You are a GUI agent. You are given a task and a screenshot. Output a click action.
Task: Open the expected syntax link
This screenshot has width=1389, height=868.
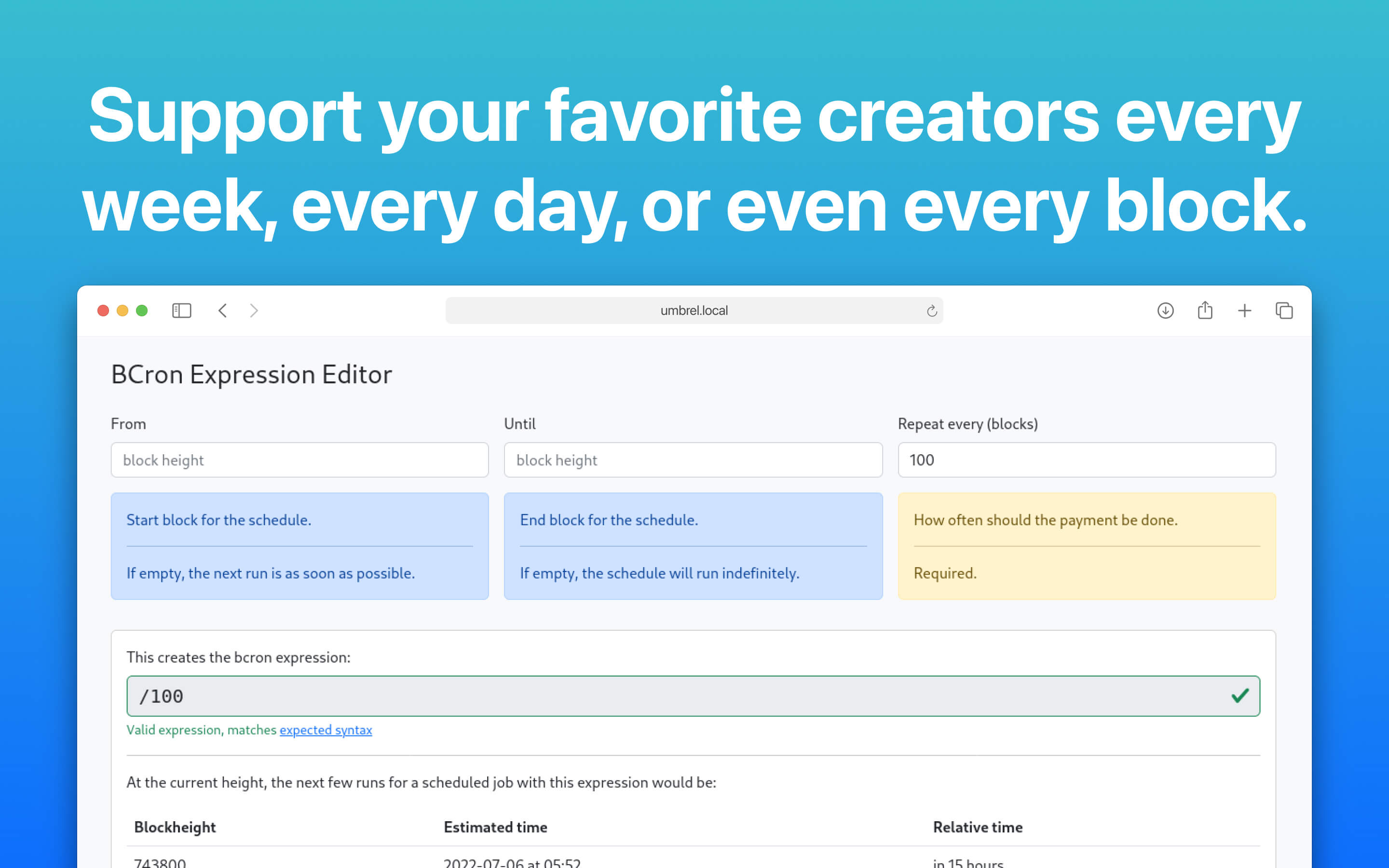[x=326, y=730]
